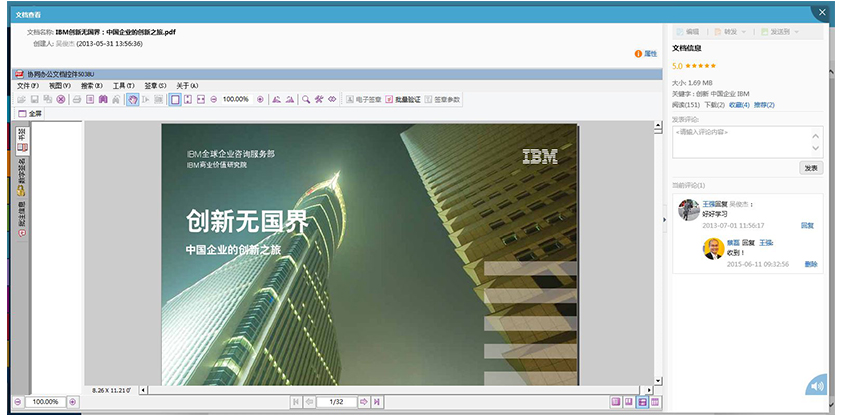842x415 pixels.
Task: Click 删除 delete link on reply comment
Action: 811,264
